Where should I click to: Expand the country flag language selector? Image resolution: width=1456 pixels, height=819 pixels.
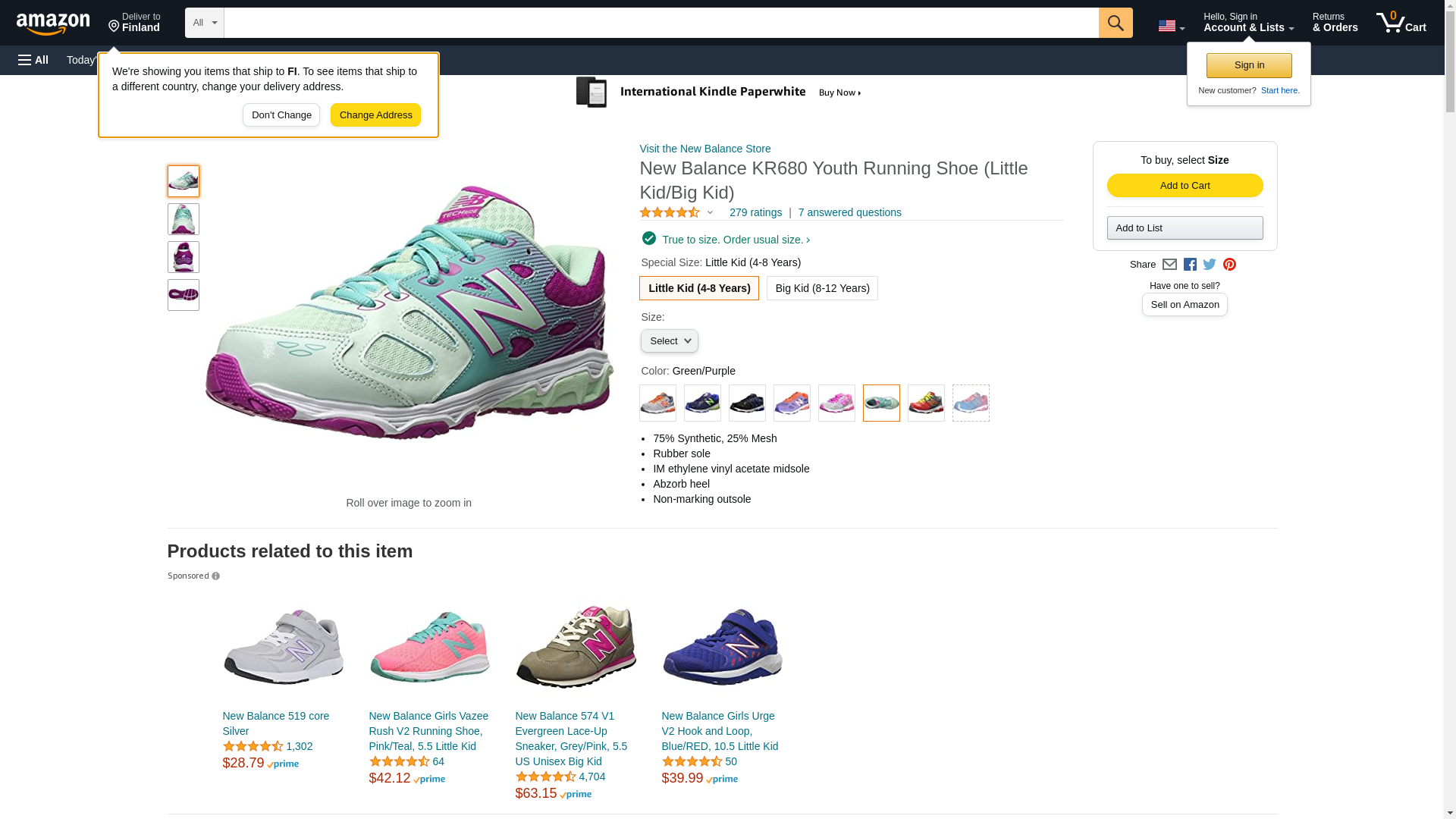(x=1171, y=27)
